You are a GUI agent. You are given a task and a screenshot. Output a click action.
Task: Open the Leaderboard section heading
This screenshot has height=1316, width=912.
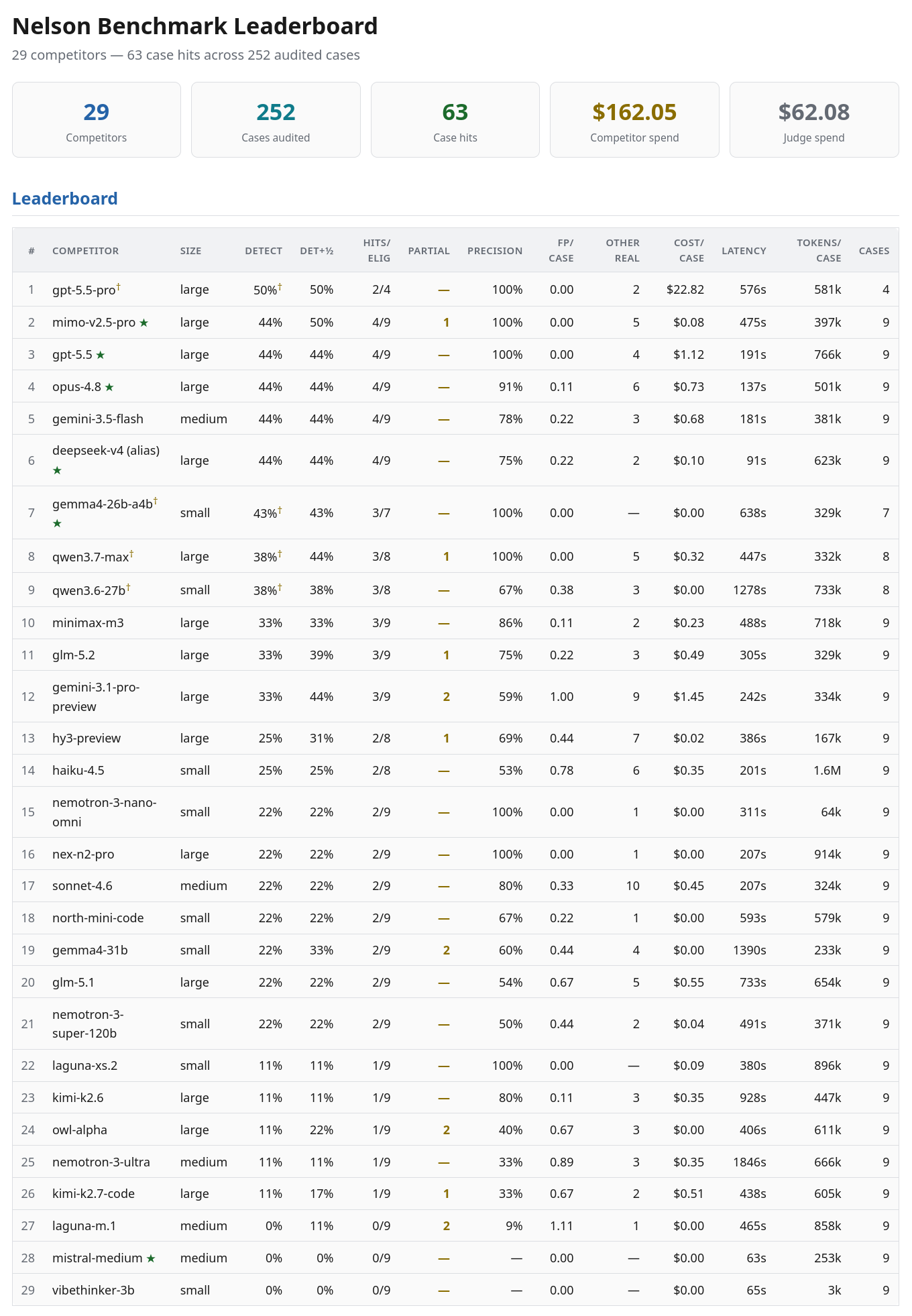[65, 199]
